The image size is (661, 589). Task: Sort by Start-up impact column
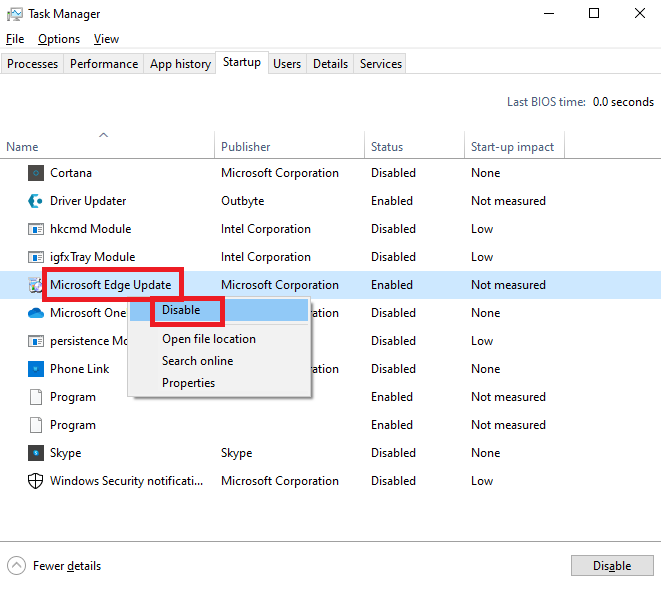[512, 147]
